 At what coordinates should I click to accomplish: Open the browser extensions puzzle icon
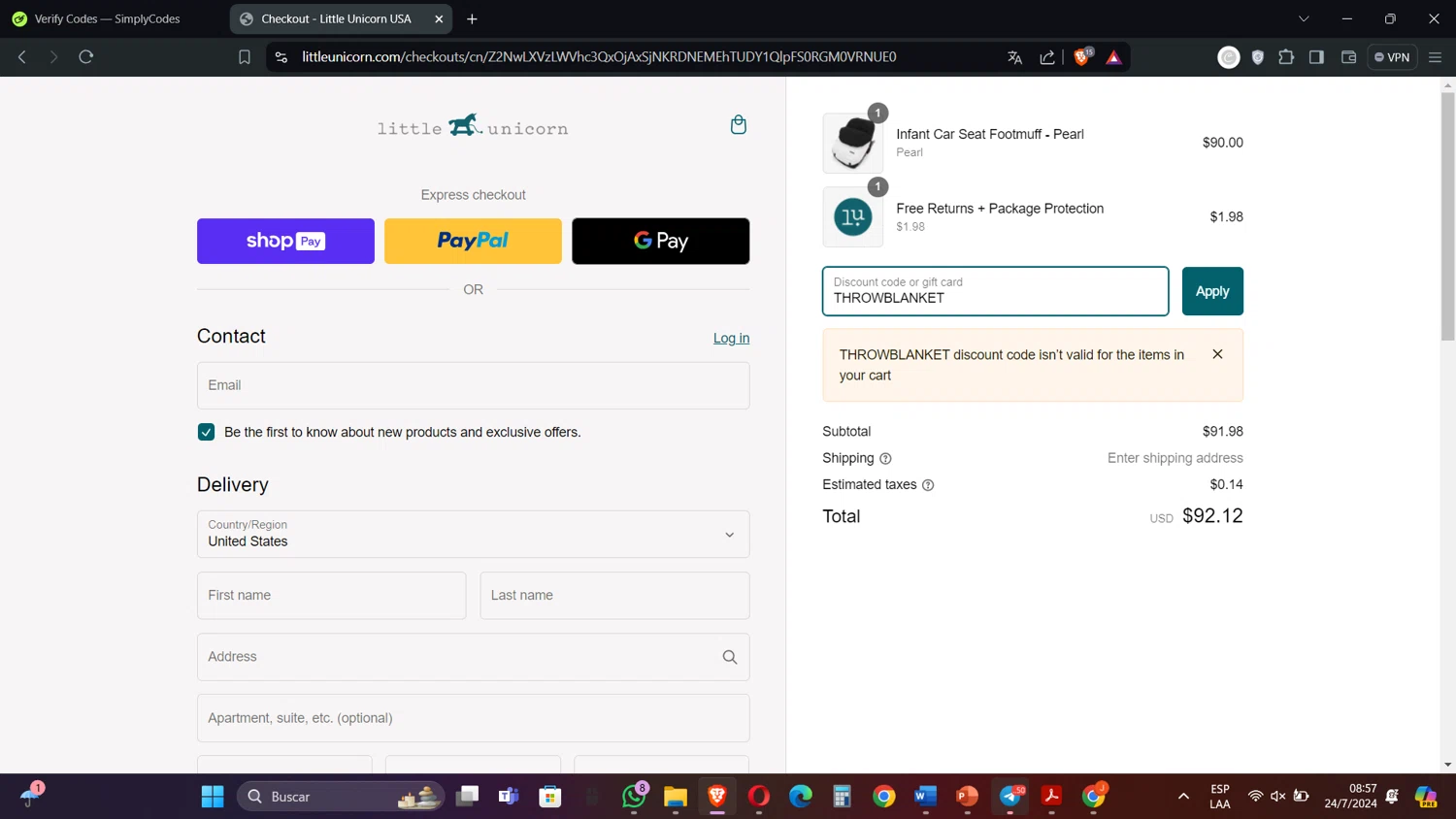click(1286, 57)
